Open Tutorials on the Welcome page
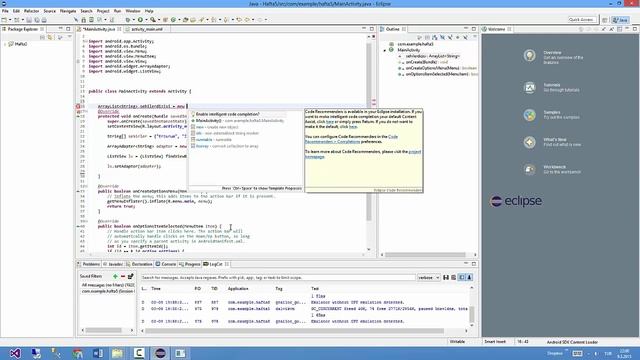Screen dimensions: 640x360 (551, 87)
